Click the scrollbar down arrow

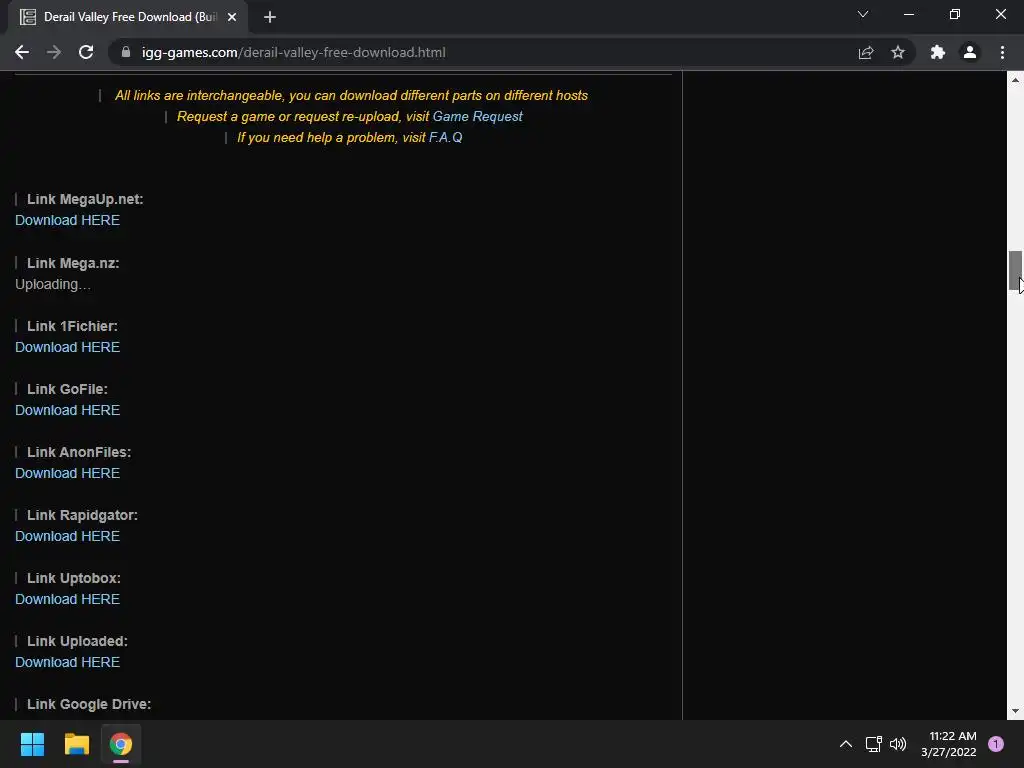click(x=1015, y=711)
